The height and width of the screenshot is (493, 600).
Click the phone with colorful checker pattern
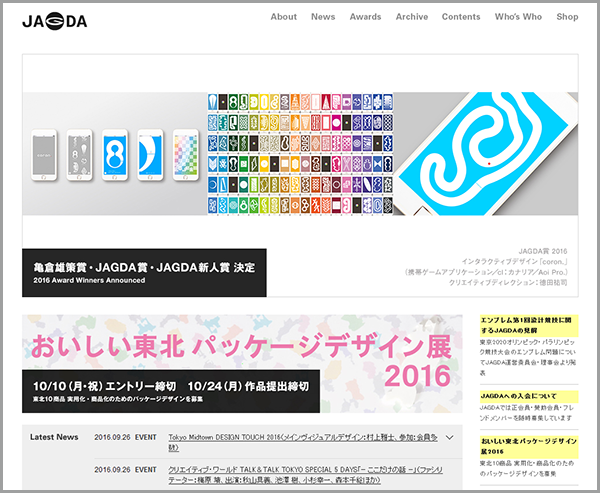point(186,155)
